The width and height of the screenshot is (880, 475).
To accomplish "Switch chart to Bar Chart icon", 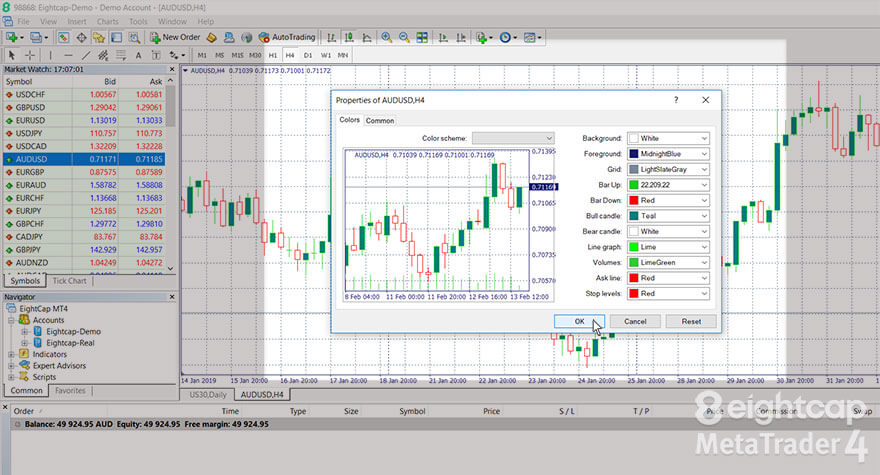I will pyautogui.click(x=331, y=37).
